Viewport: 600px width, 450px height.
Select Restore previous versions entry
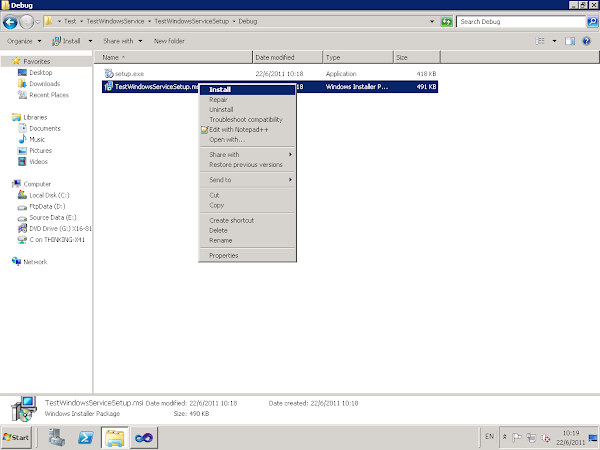click(248, 165)
